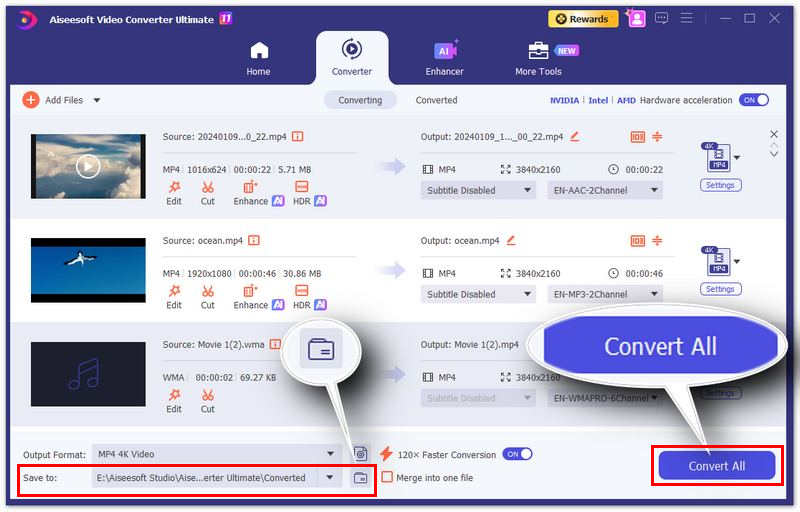Screen dimensions: 800x512
Task: Click the Rewards button
Action: (583, 19)
